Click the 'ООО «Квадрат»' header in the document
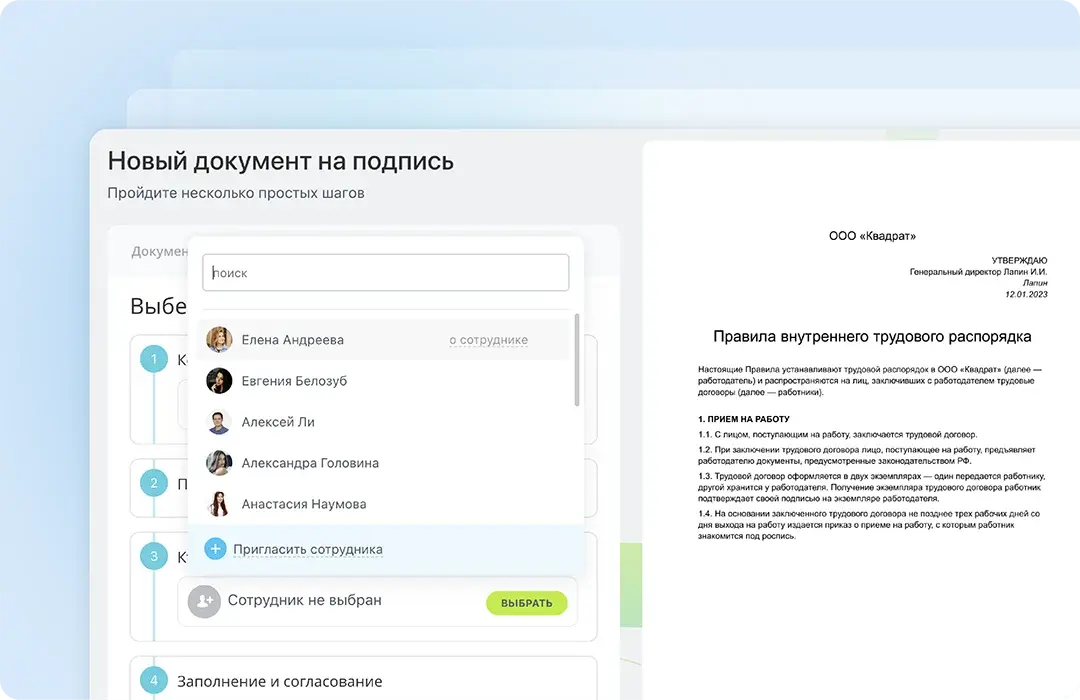 click(872, 236)
